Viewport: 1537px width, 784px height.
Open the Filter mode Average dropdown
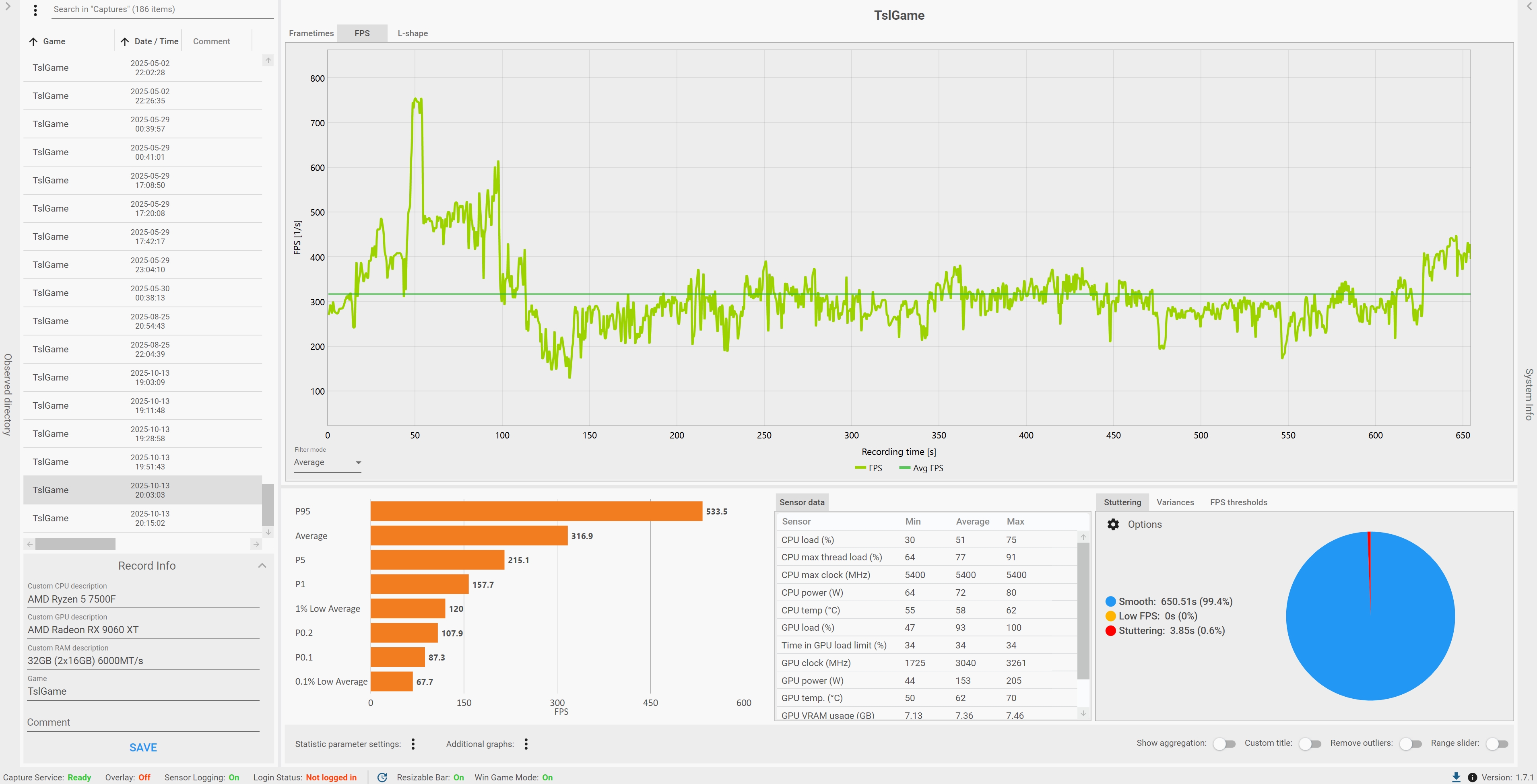327,462
